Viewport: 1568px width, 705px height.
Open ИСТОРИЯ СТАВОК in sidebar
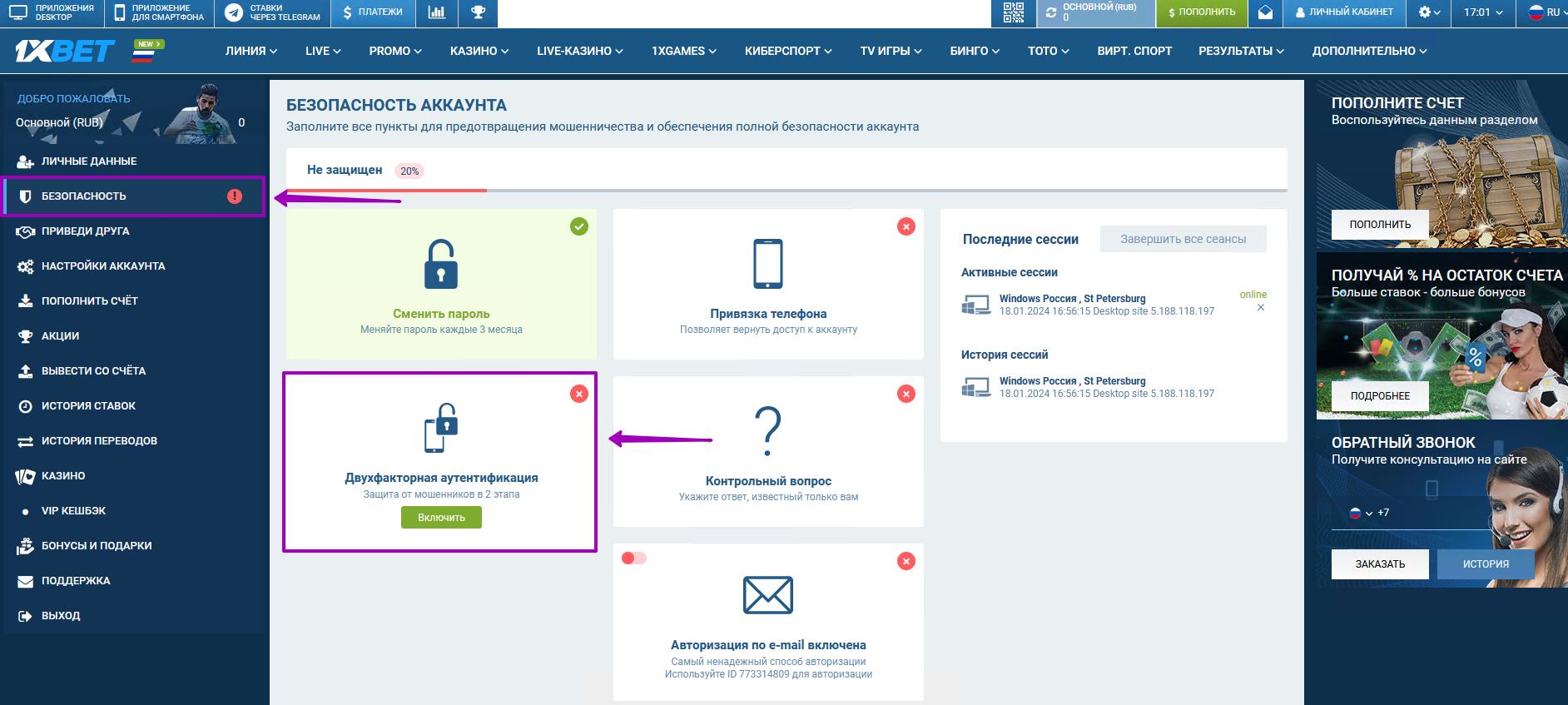[x=88, y=406]
